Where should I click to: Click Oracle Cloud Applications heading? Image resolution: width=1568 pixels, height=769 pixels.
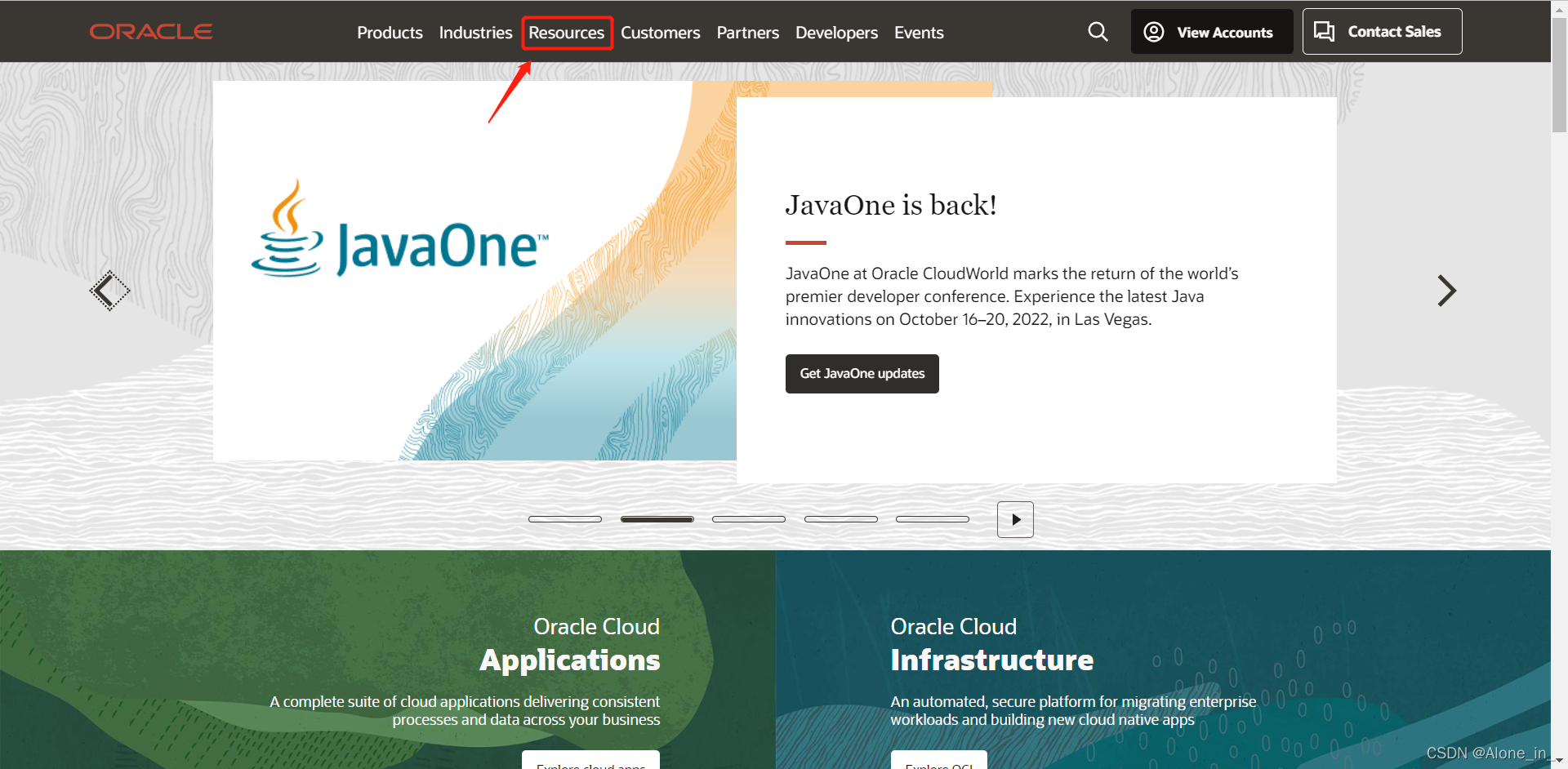pyautogui.click(x=570, y=644)
